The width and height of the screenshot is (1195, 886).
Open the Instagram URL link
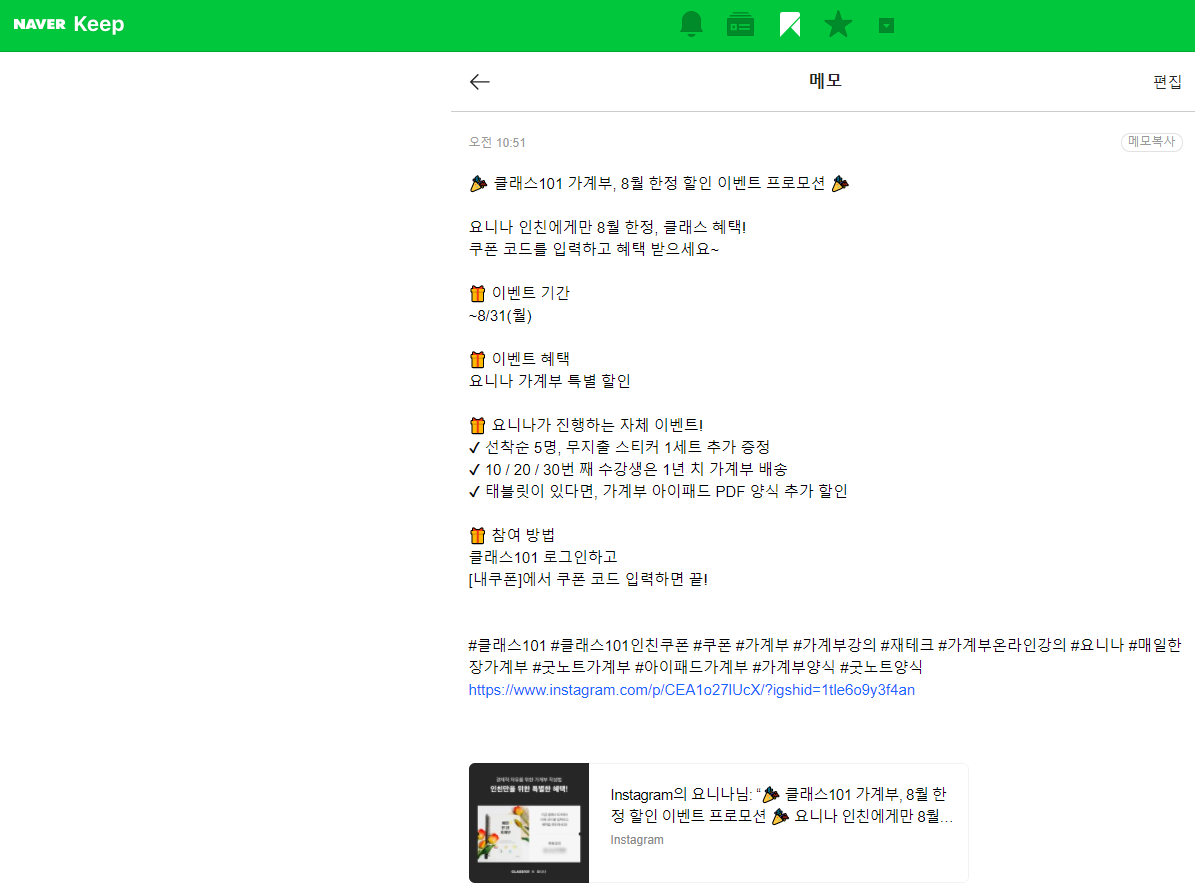pyautogui.click(x=691, y=689)
